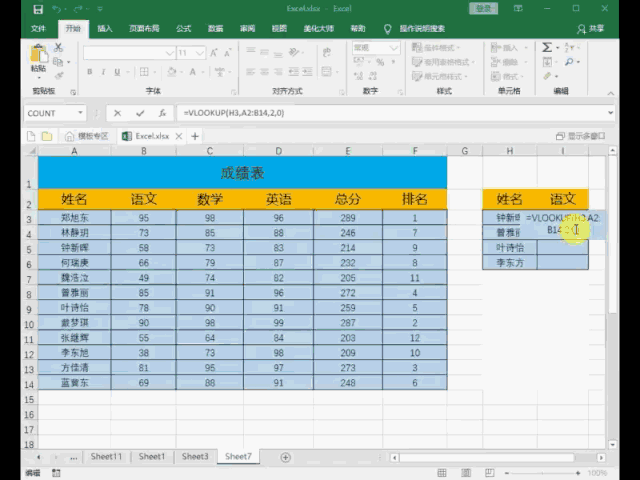This screenshot has height=480, width=640.
Task: Click the Percent style icon
Action: coord(380,62)
